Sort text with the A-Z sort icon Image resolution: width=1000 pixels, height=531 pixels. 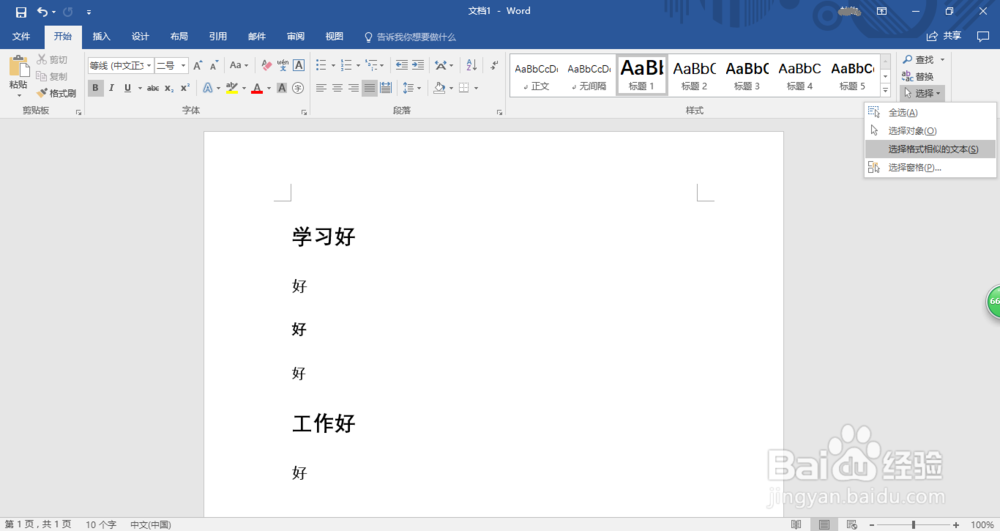click(472, 66)
